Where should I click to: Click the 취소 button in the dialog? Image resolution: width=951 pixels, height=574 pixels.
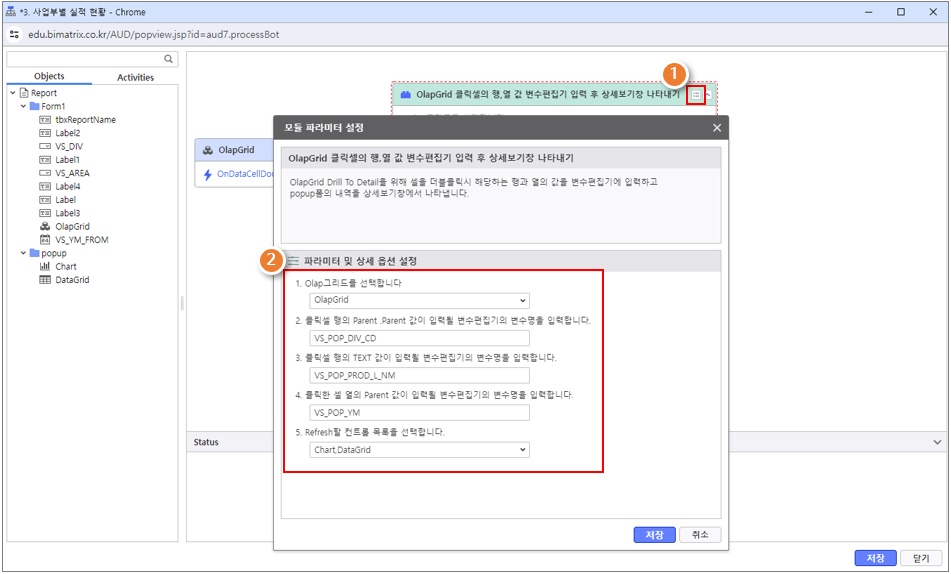click(700, 535)
